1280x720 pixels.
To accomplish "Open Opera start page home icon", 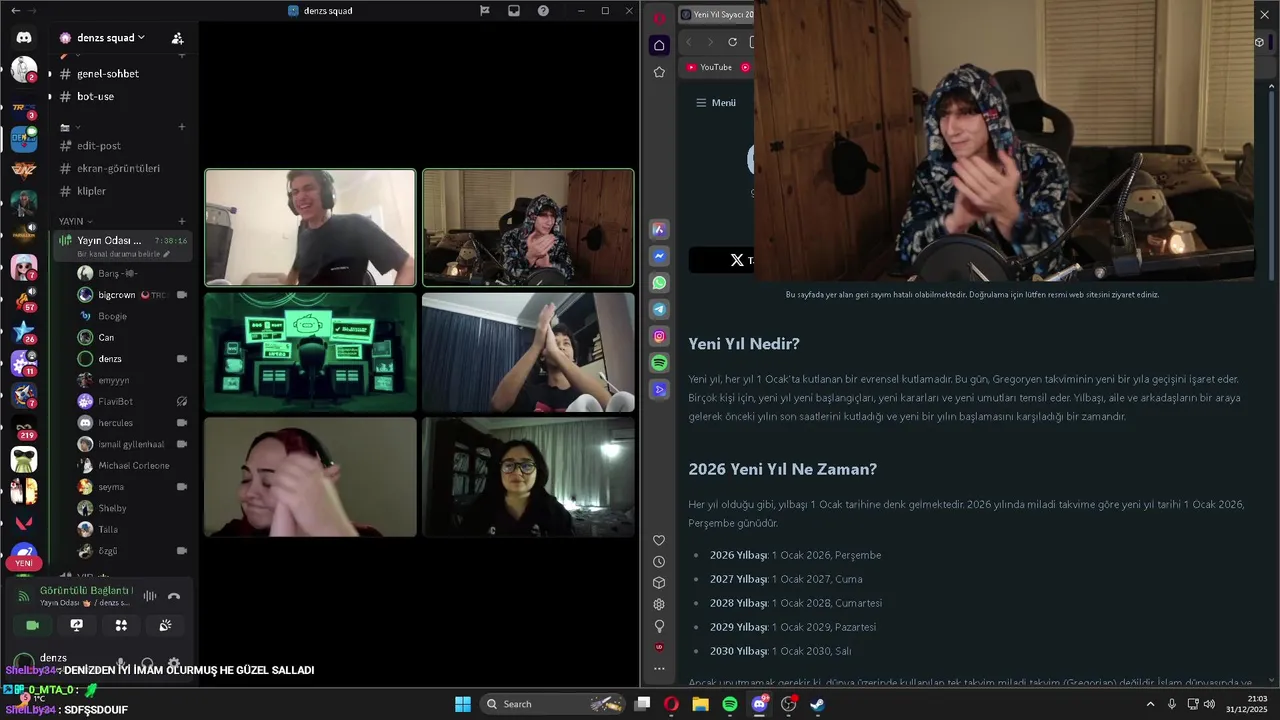I will click(659, 45).
